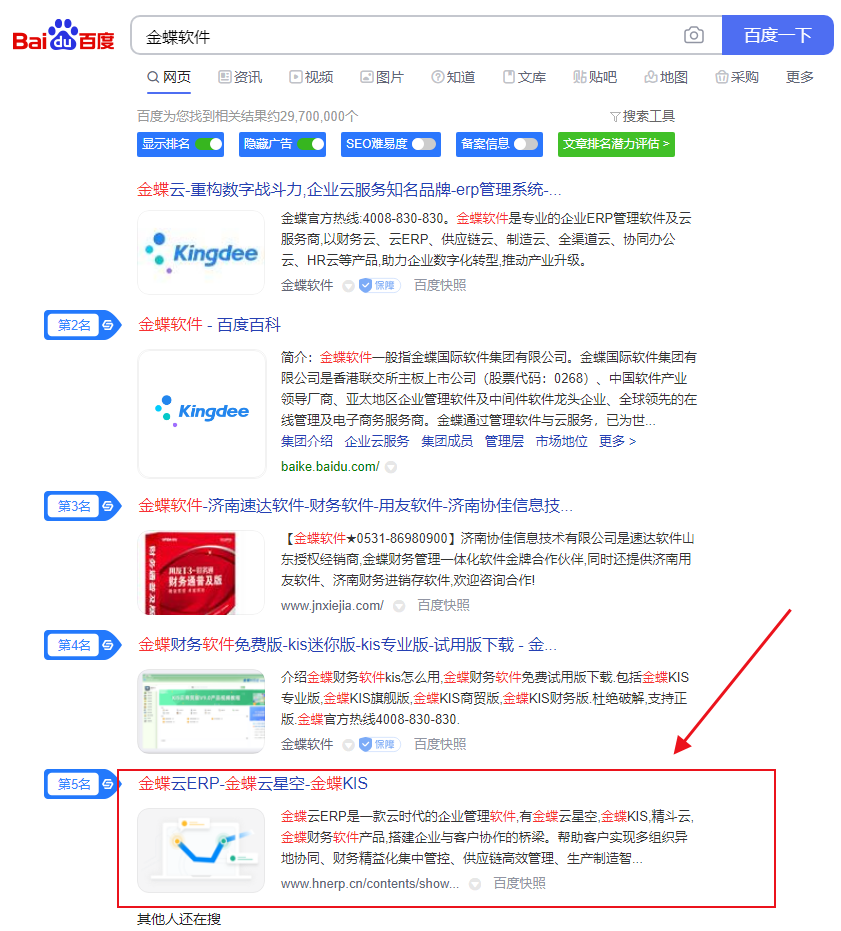This screenshot has width=841, height=931.
Task: Click Kingdee thumbnail in 百度百科 result
Action: [x=201, y=413]
